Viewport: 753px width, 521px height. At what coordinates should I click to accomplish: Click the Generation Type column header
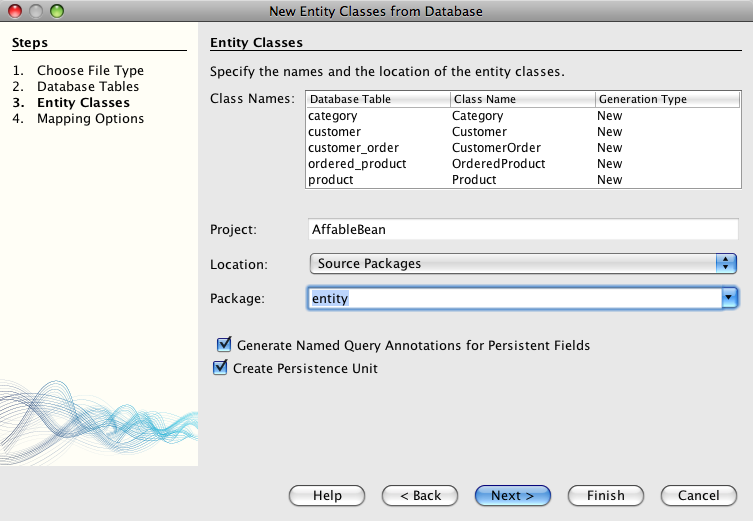[665, 100]
